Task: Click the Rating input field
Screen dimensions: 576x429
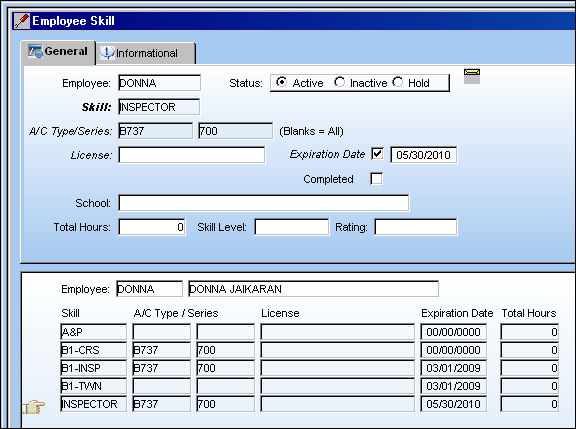Action: 416,227
